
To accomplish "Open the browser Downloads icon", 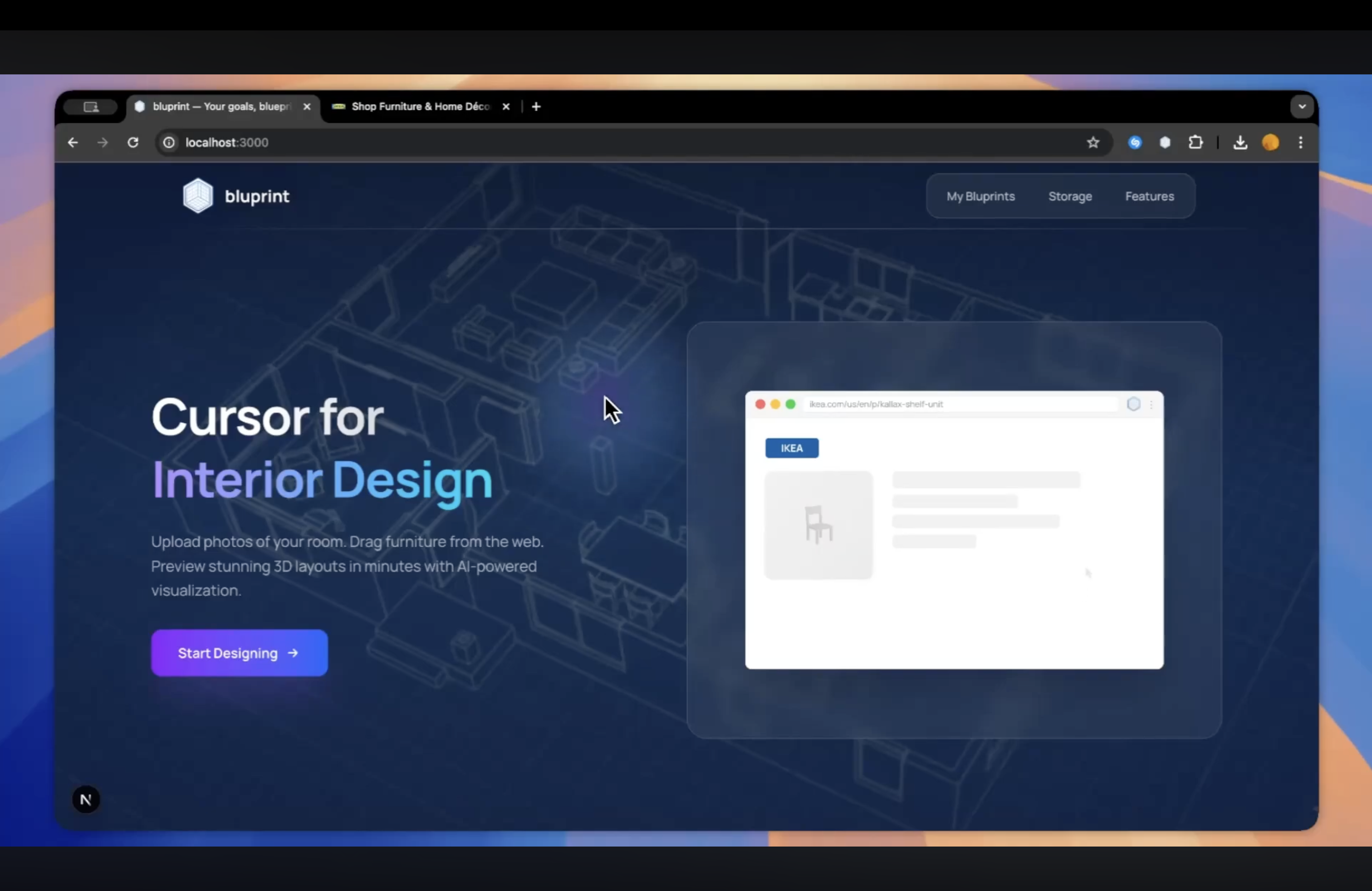I will (1240, 142).
